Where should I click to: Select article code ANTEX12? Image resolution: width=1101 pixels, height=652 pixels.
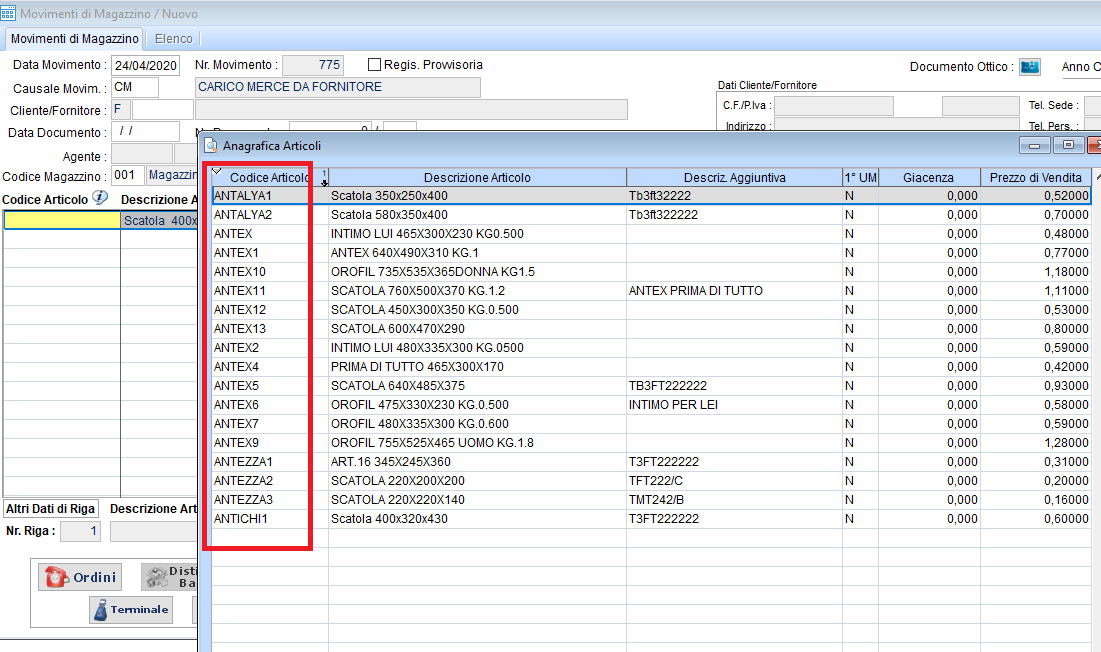(x=239, y=310)
